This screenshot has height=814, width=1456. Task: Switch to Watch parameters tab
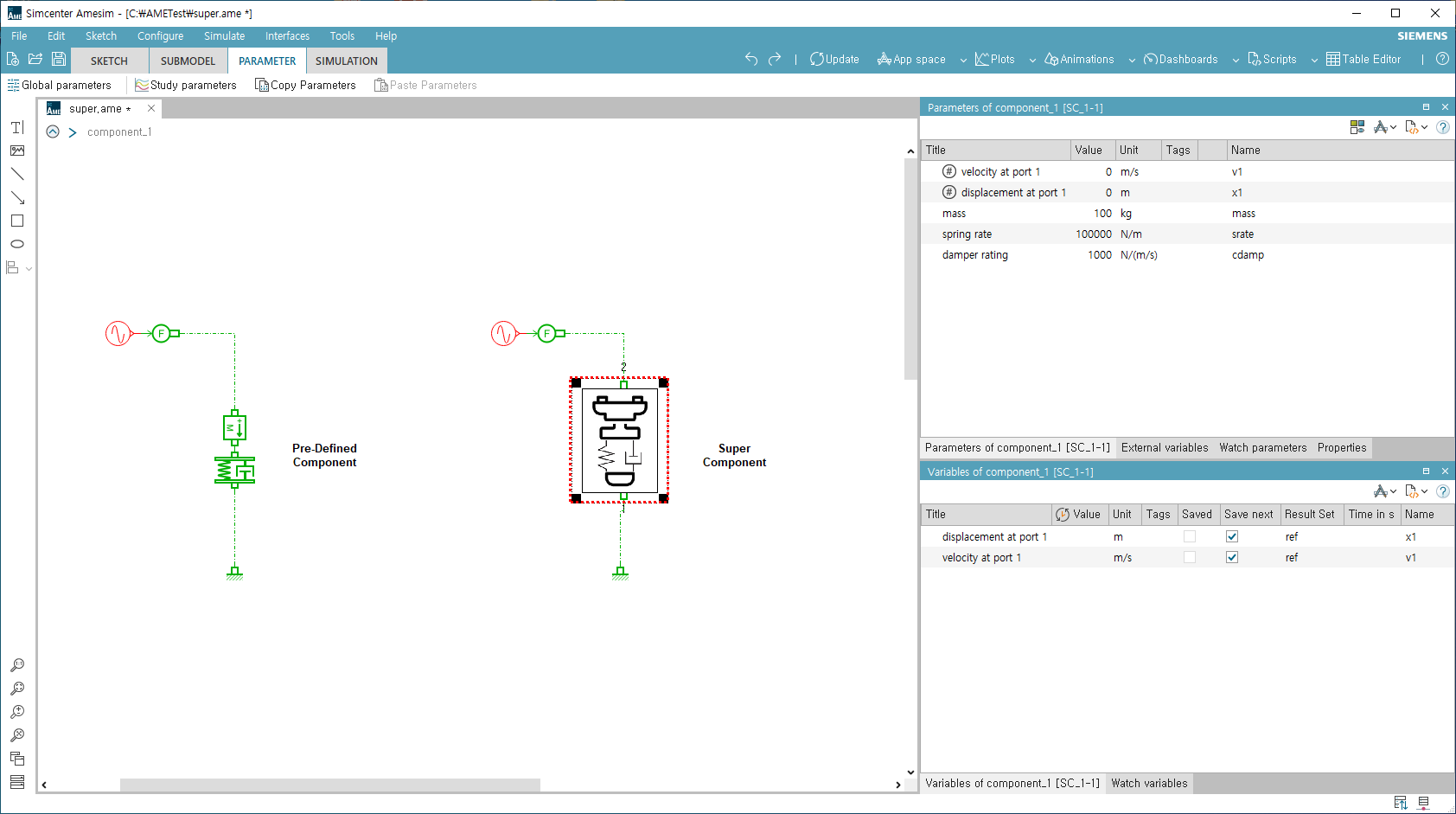tap(1262, 447)
